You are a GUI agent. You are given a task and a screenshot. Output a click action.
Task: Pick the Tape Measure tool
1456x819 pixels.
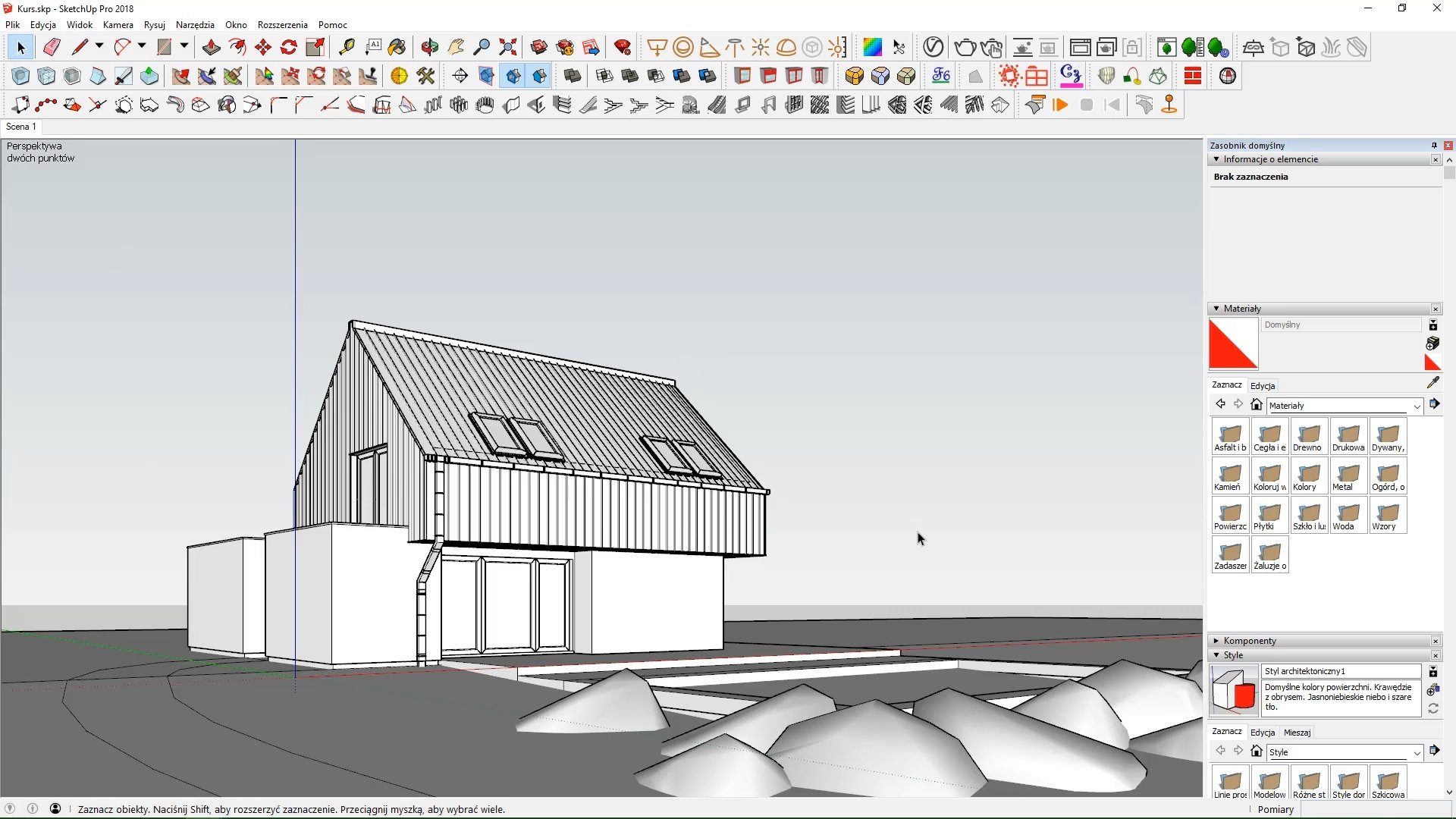tap(347, 48)
